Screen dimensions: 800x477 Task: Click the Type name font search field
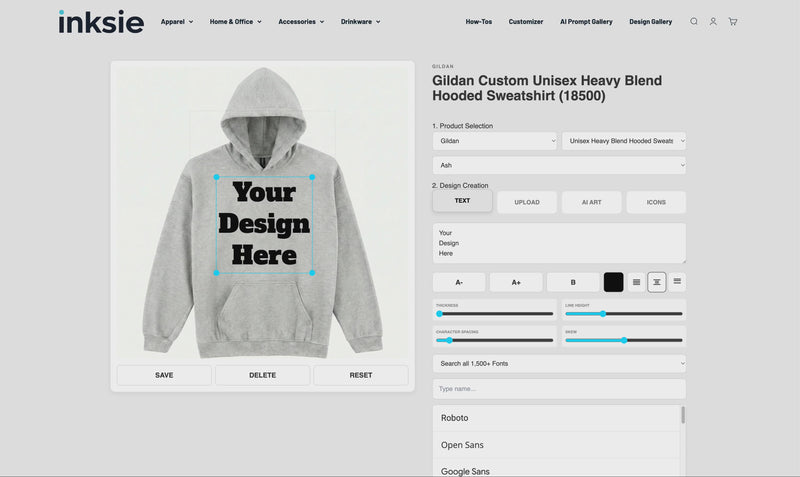559,388
